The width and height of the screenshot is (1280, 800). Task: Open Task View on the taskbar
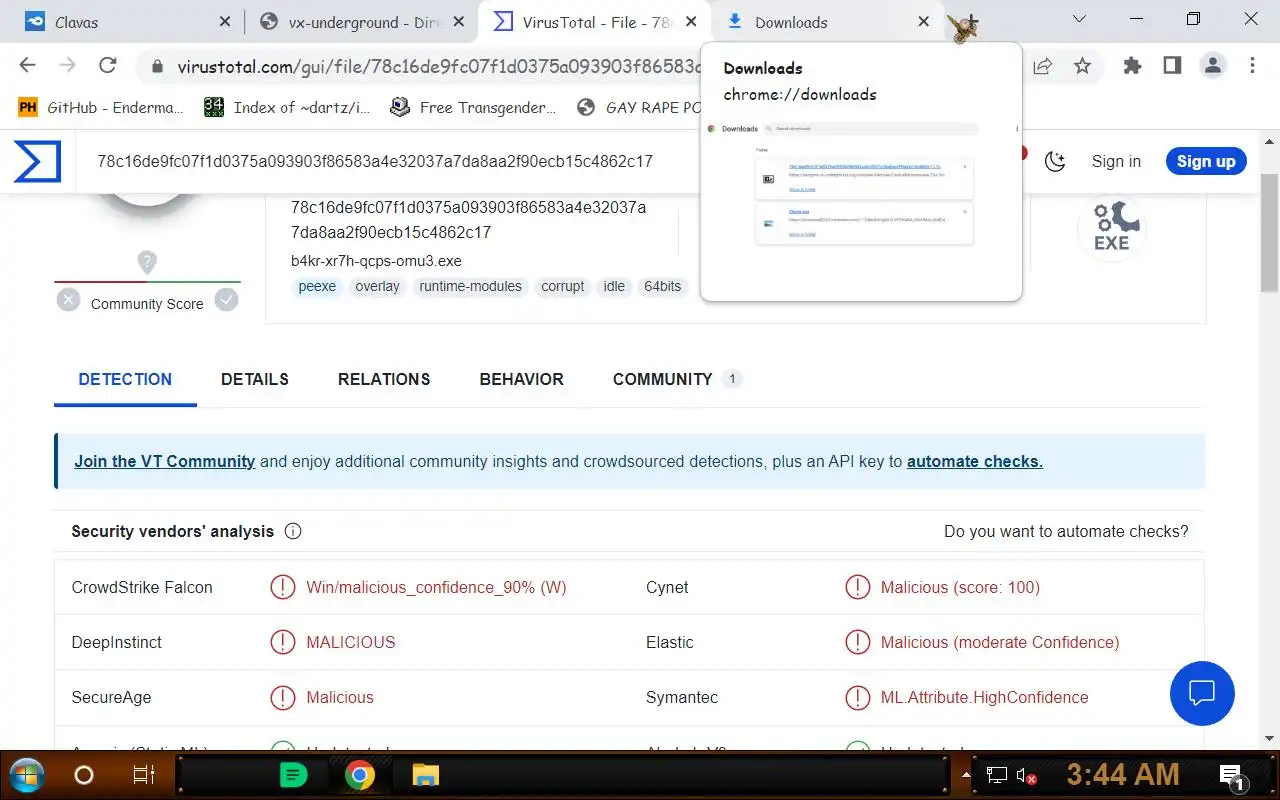point(143,775)
